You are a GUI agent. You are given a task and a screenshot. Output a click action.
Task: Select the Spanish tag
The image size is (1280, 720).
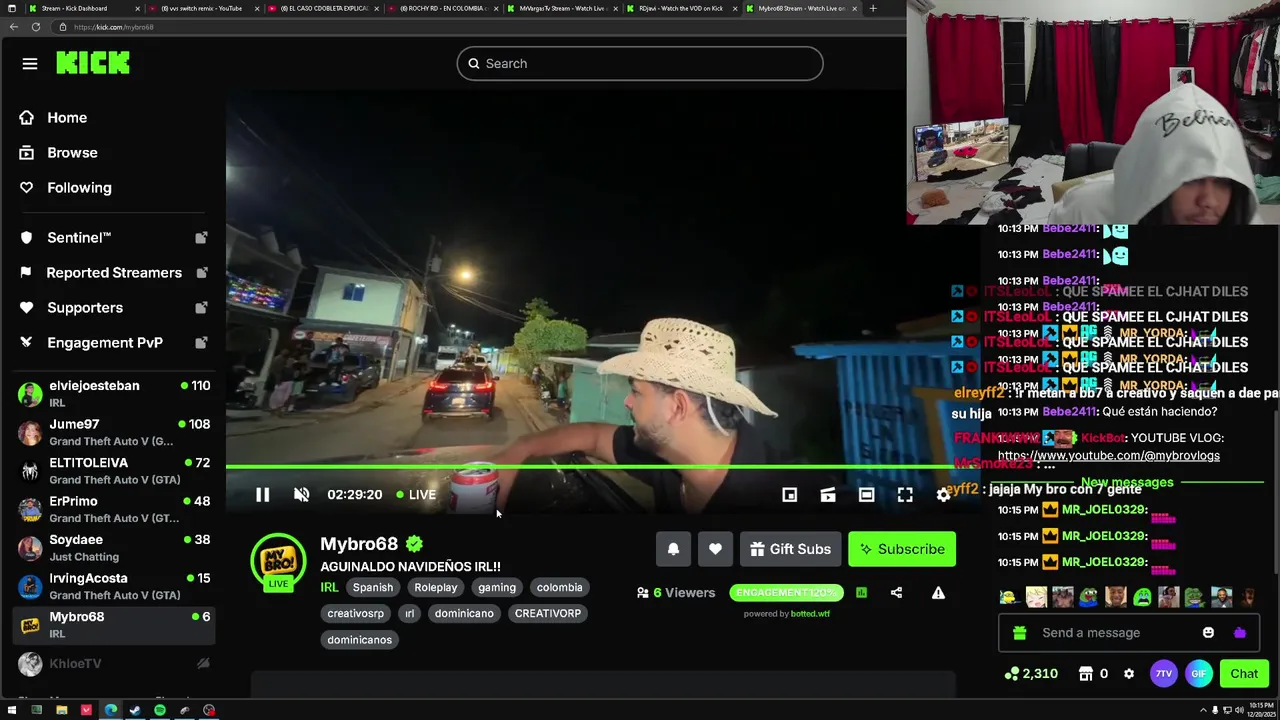click(373, 588)
